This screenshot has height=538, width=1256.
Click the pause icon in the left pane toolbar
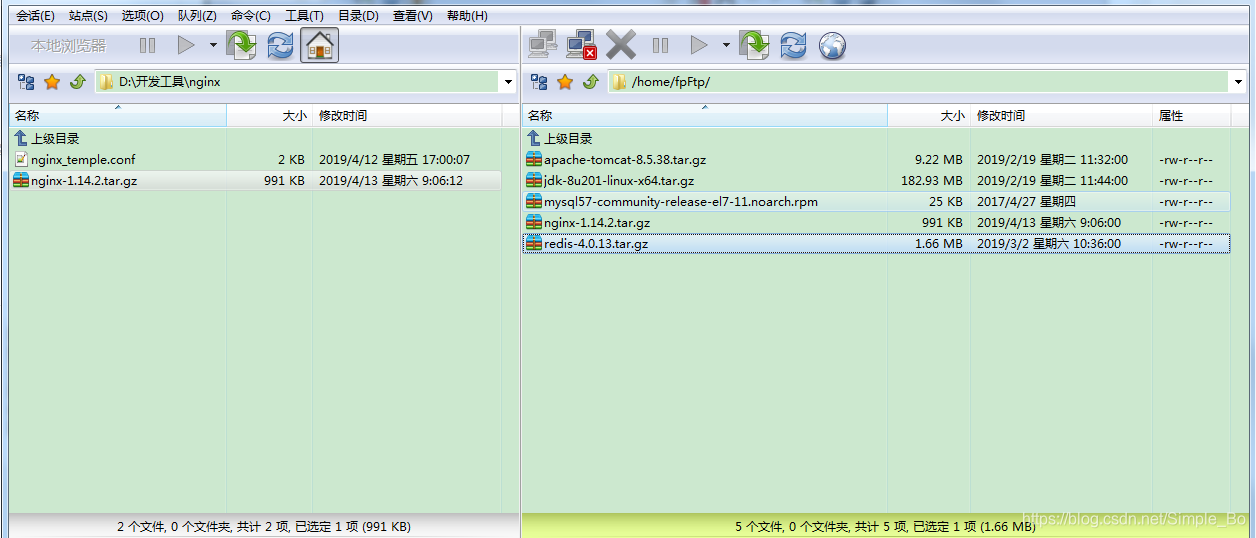coord(147,45)
